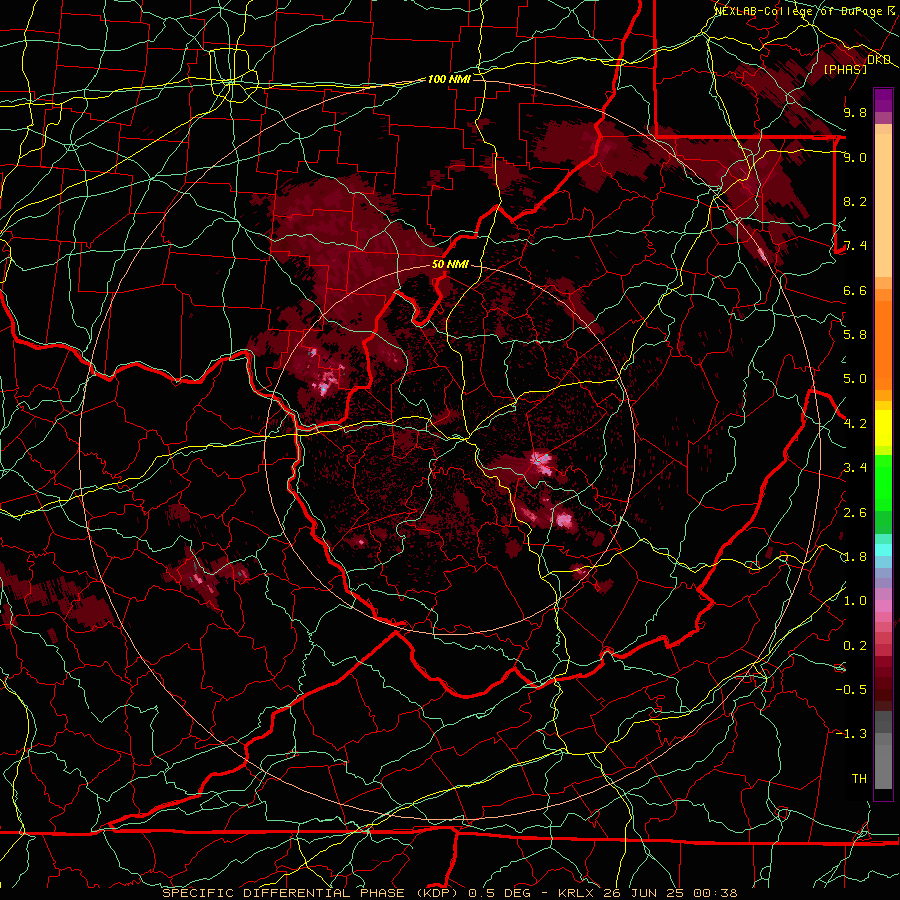Click the '0.5 DEG' elevation angle in caption
The height and width of the screenshot is (900, 900).
500,893
